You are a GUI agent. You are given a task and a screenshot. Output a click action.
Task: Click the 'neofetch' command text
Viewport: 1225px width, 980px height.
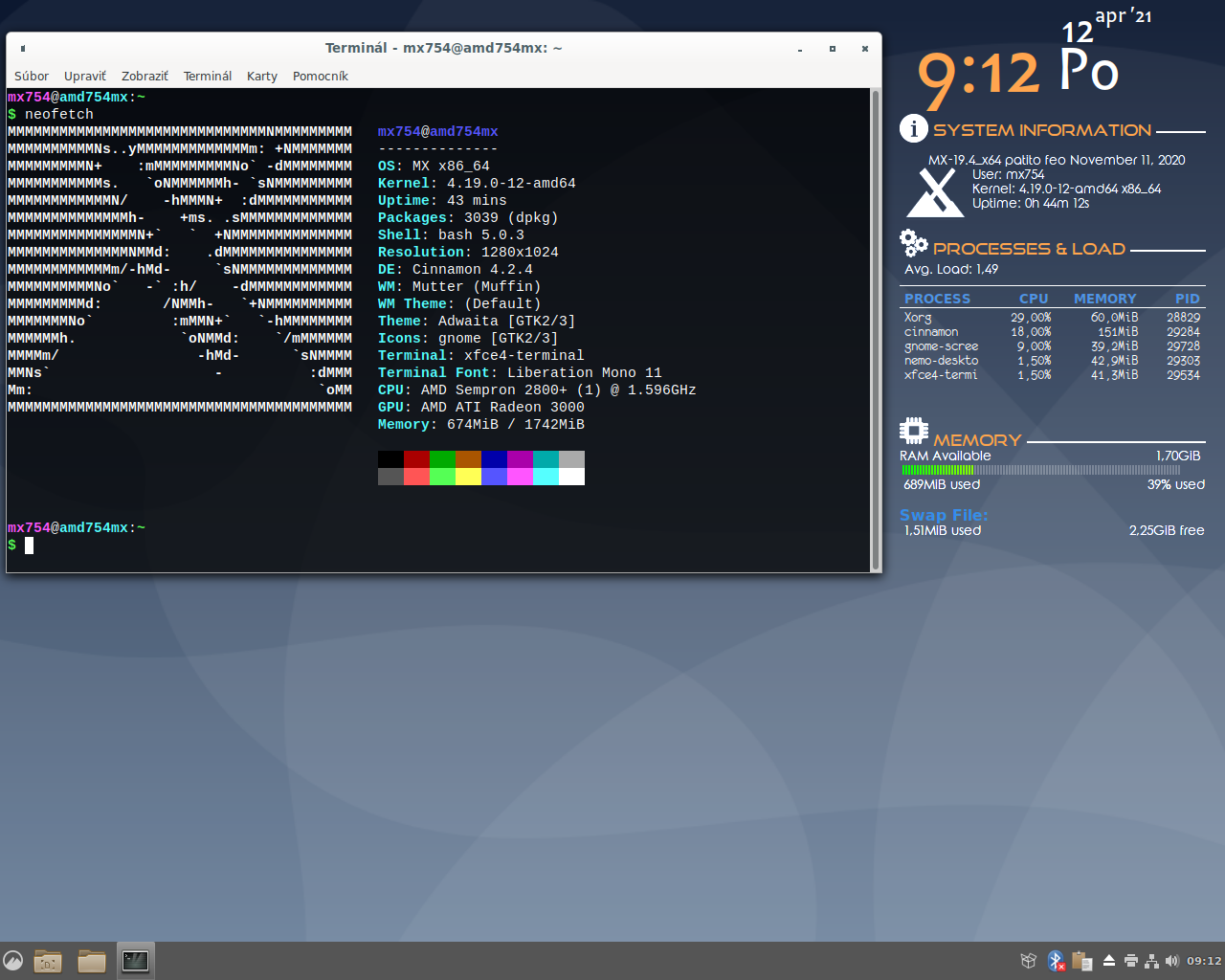pos(59,114)
